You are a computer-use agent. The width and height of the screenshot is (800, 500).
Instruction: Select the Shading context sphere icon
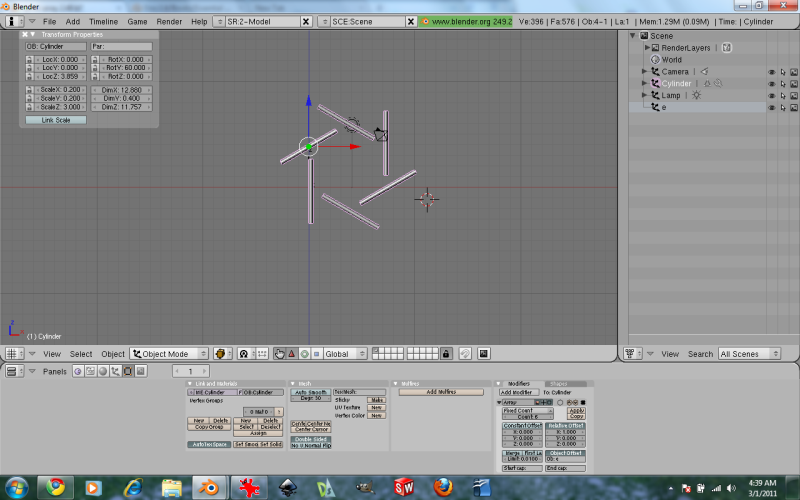103,371
